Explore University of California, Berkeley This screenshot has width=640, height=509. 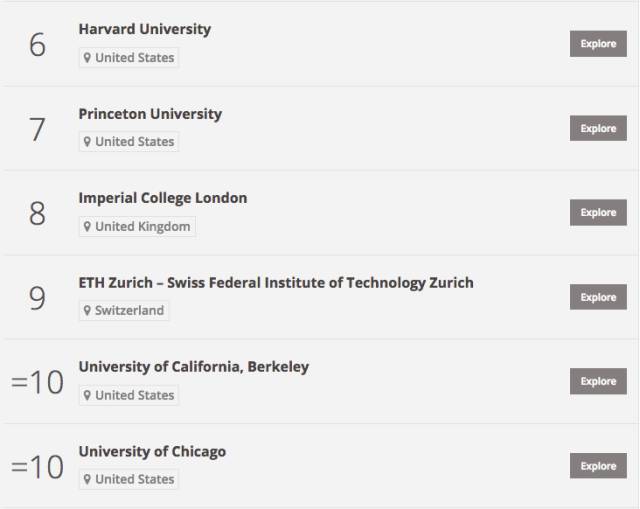click(x=598, y=381)
